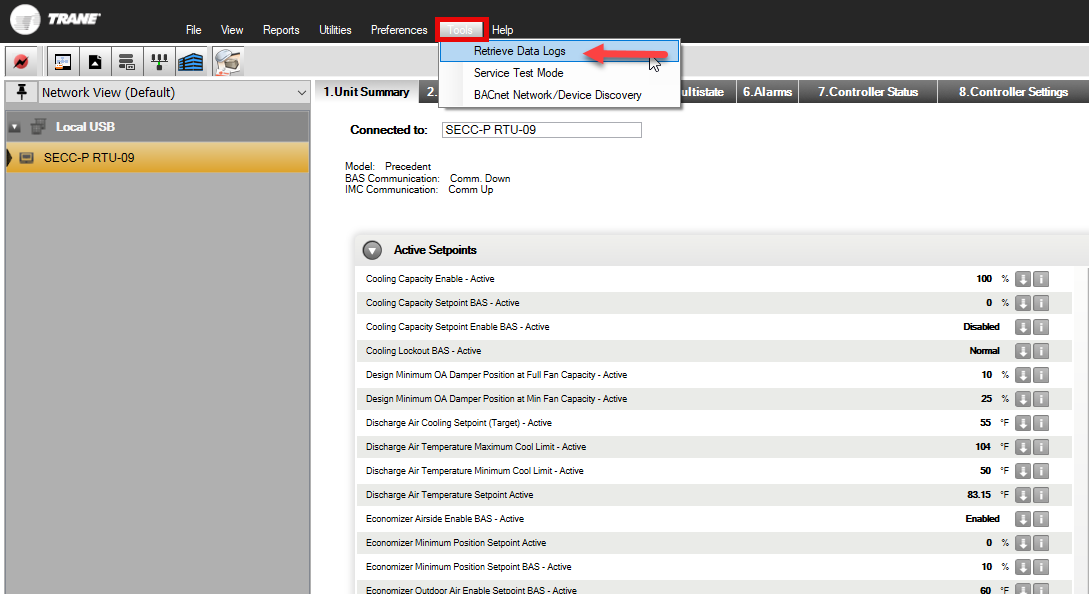Click the red lightning connection icon
The image size is (1089, 594).
pos(22,62)
